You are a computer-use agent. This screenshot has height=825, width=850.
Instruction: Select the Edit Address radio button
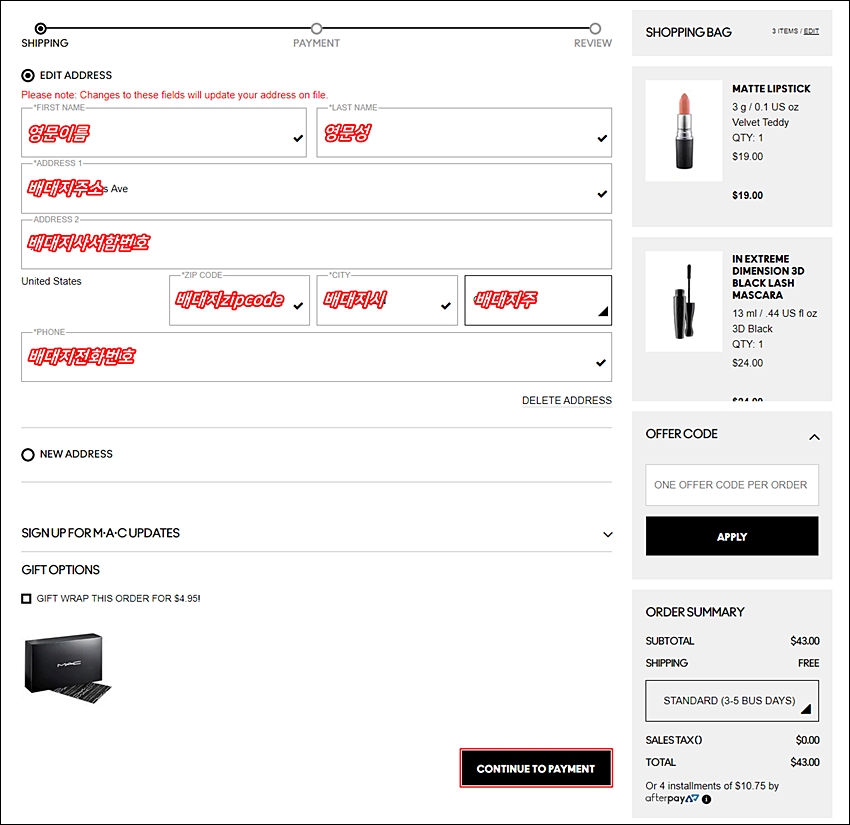(x=28, y=75)
